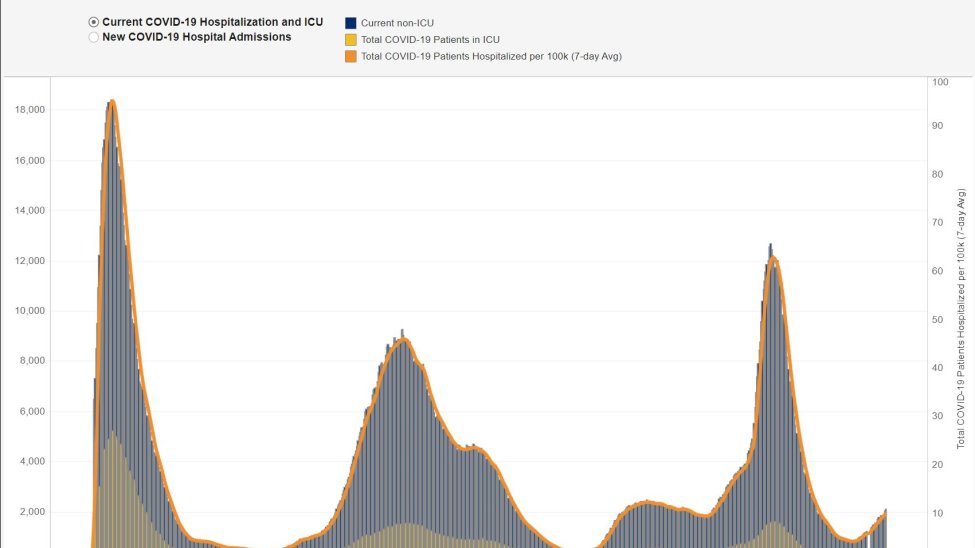Click the 90 right axis label
975x548 pixels.
click(x=938, y=126)
